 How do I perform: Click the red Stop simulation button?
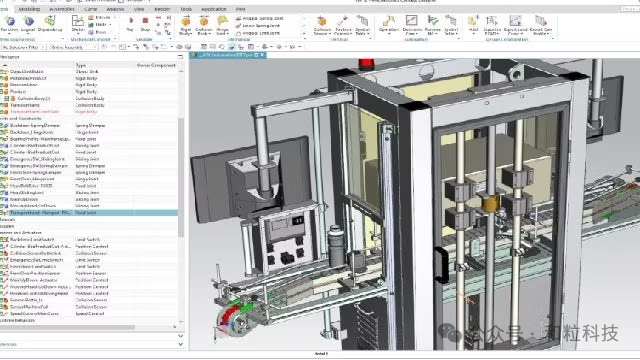pos(145,23)
